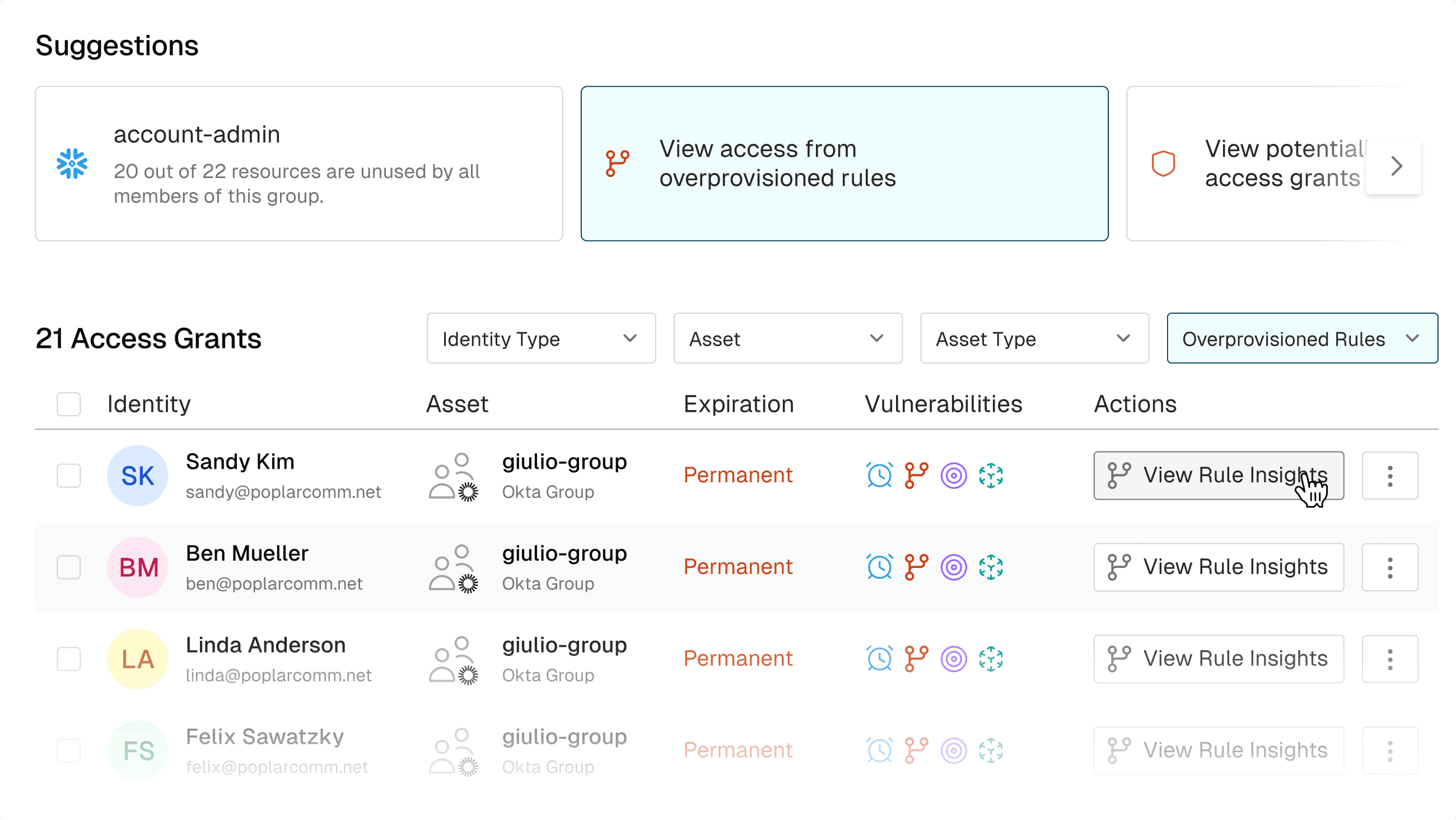Check the box for Sandy Kim
The image size is (1456, 820).
68,476
